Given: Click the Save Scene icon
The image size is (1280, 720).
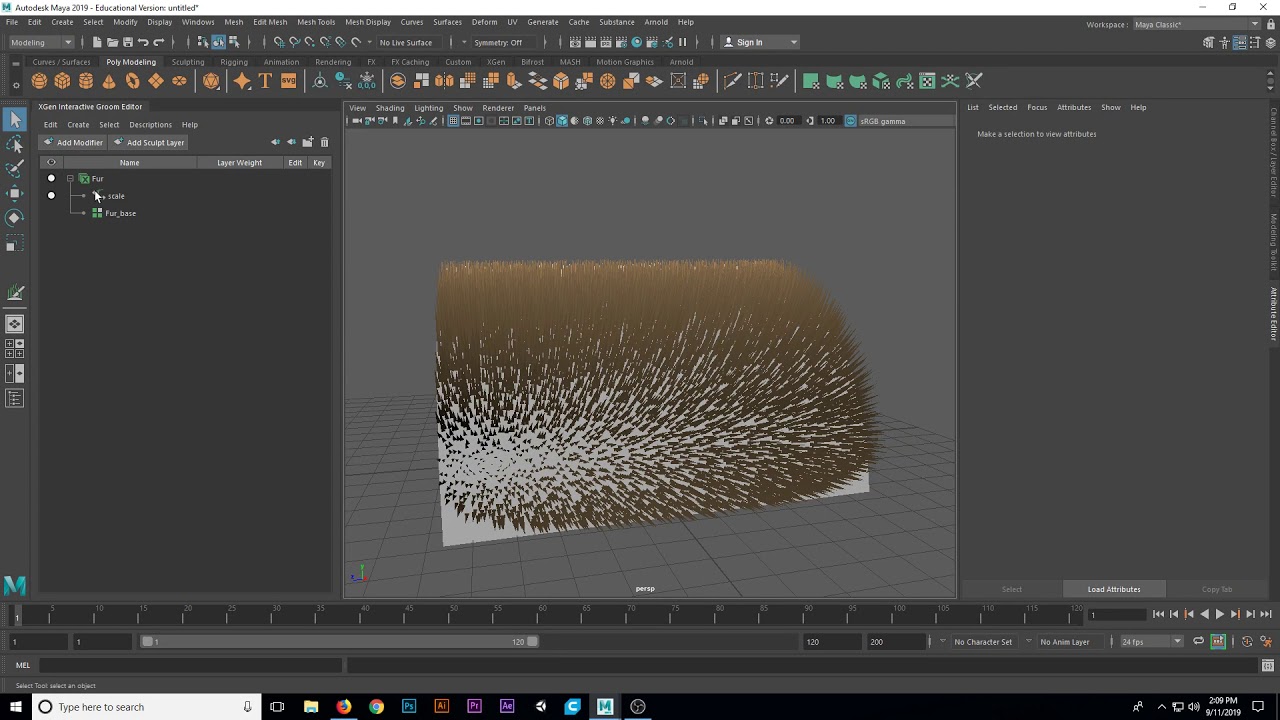Looking at the screenshot, I should tap(127, 42).
